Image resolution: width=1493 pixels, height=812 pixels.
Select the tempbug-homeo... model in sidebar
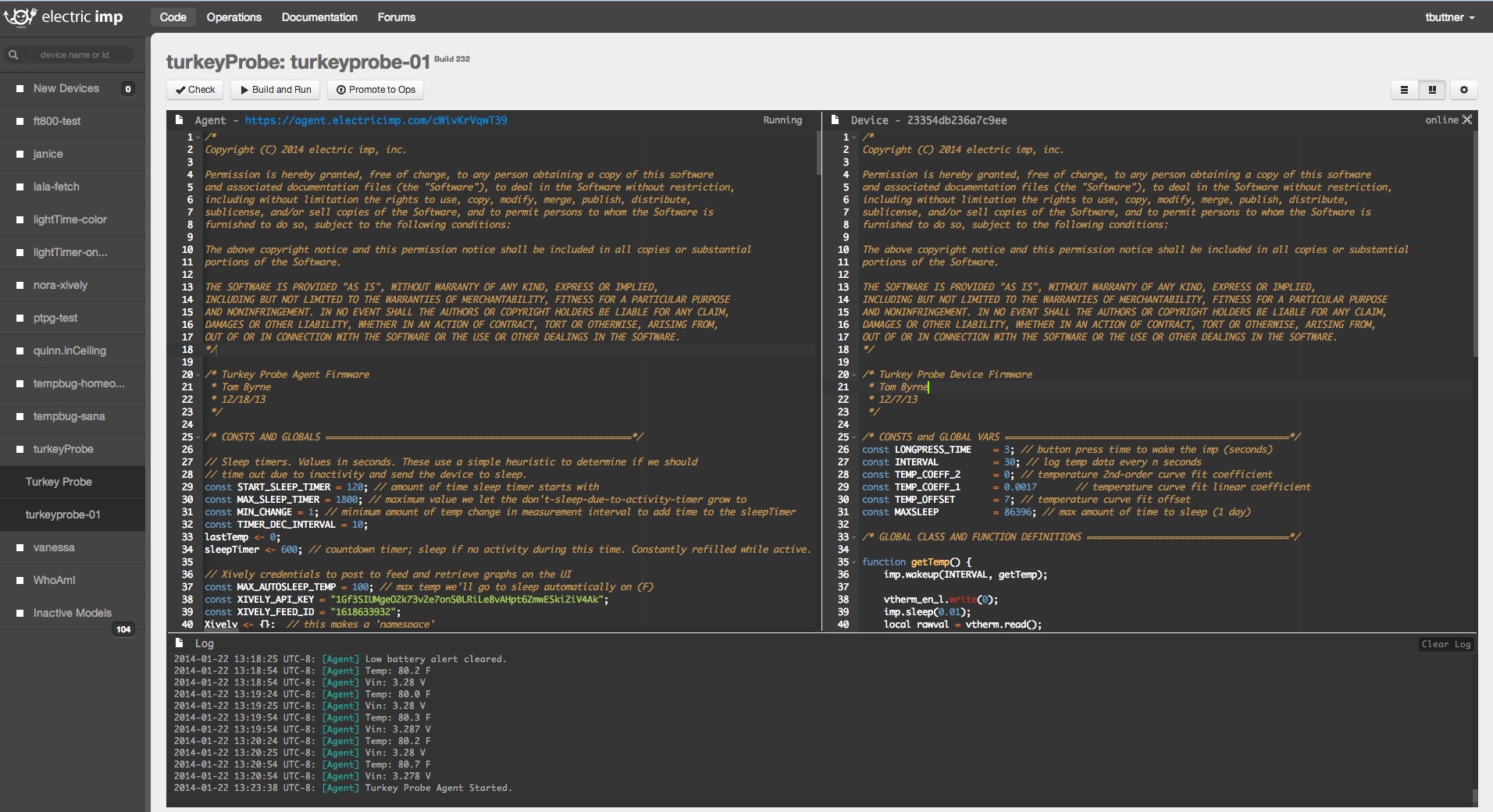pyautogui.click(x=73, y=383)
